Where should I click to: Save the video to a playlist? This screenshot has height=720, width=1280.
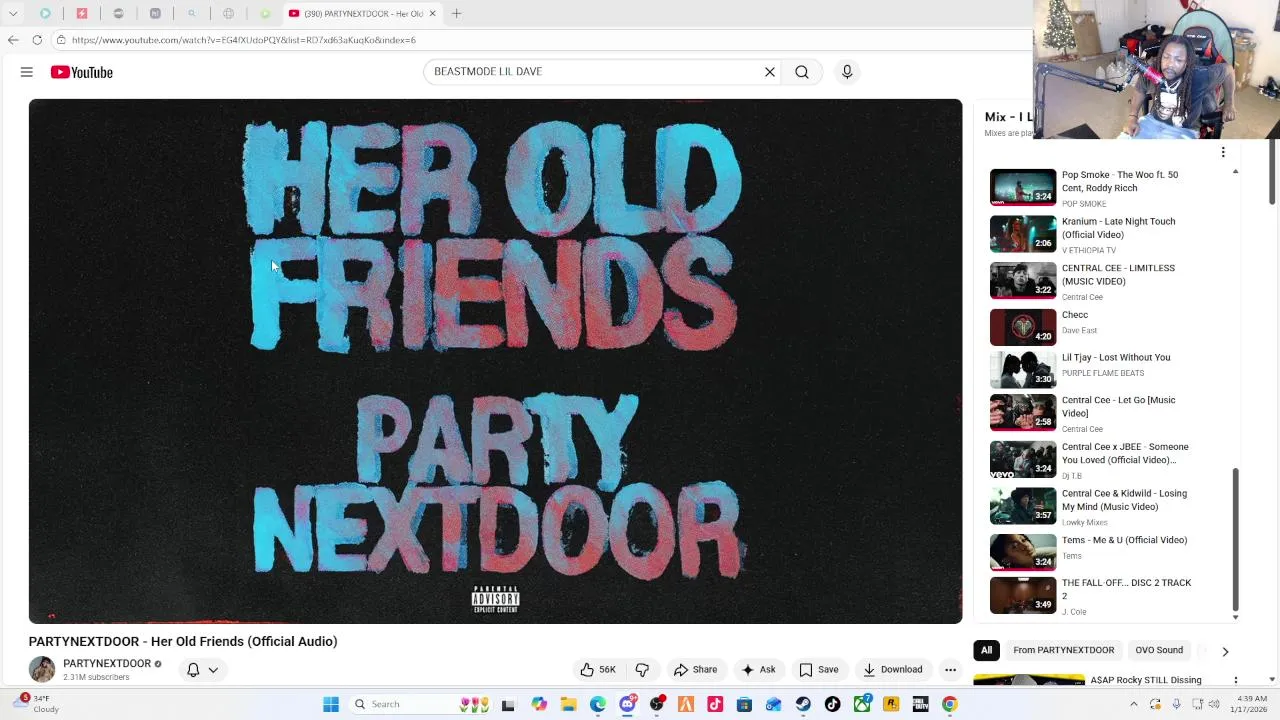pos(818,670)
